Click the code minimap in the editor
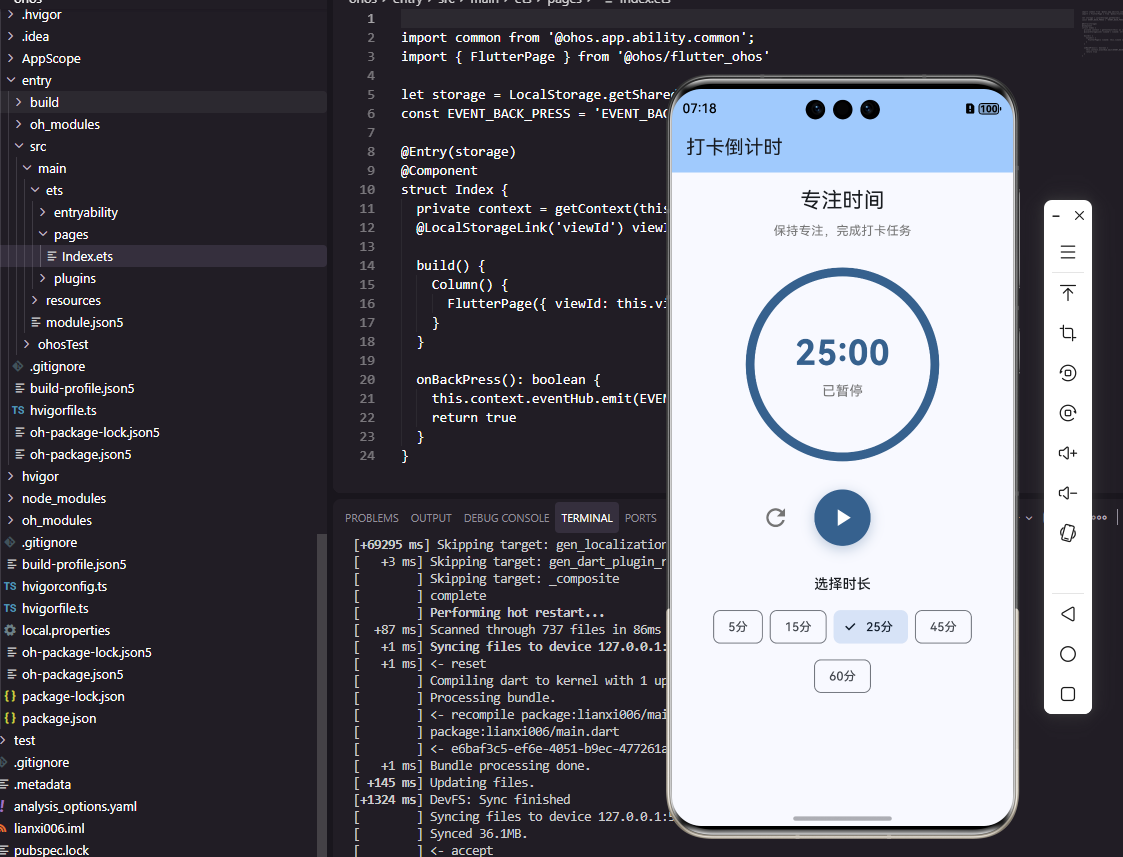 [x=1102, y=32]
